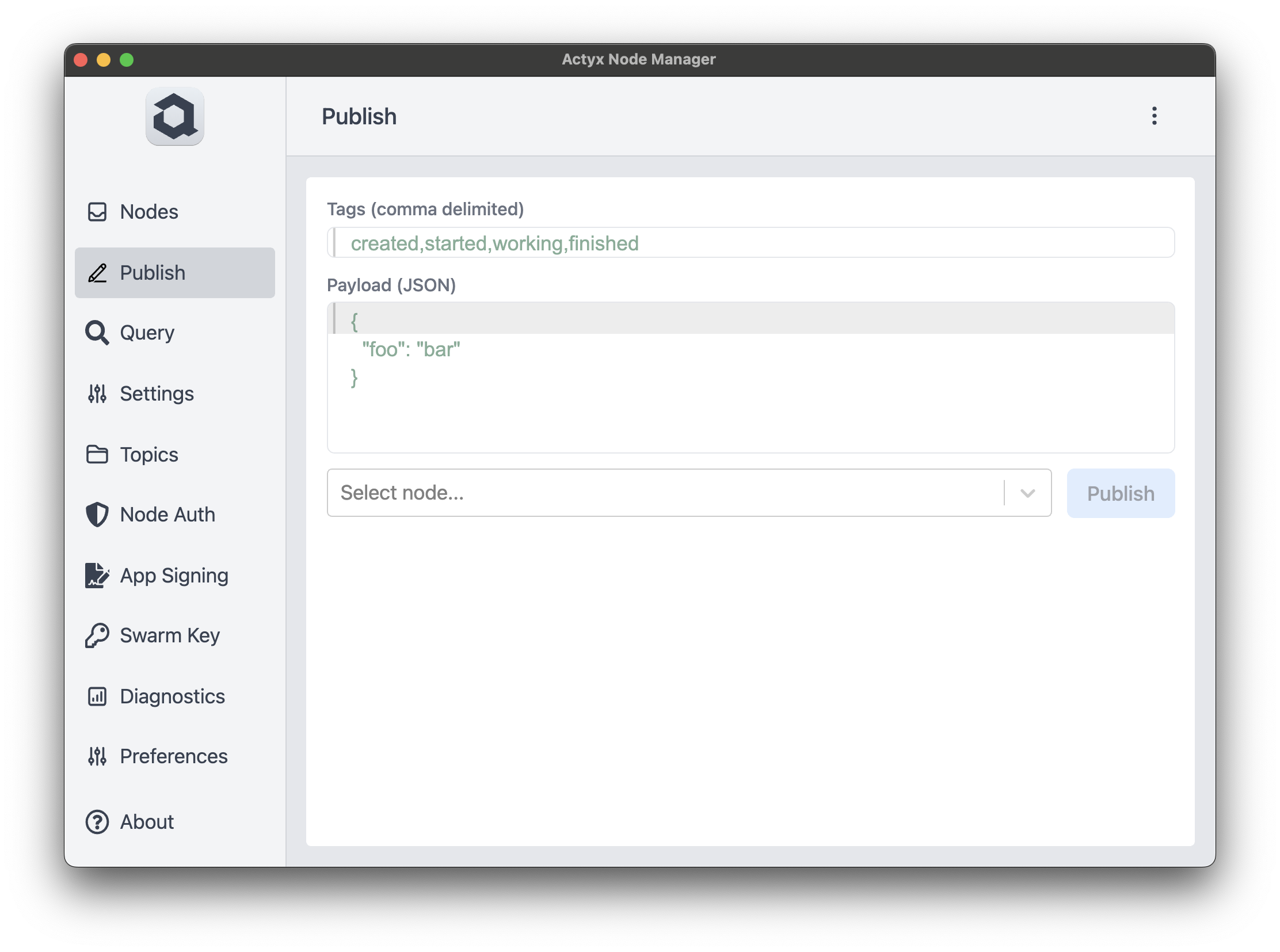Click the chart icon beside Diagnostics

coord(97,696)
